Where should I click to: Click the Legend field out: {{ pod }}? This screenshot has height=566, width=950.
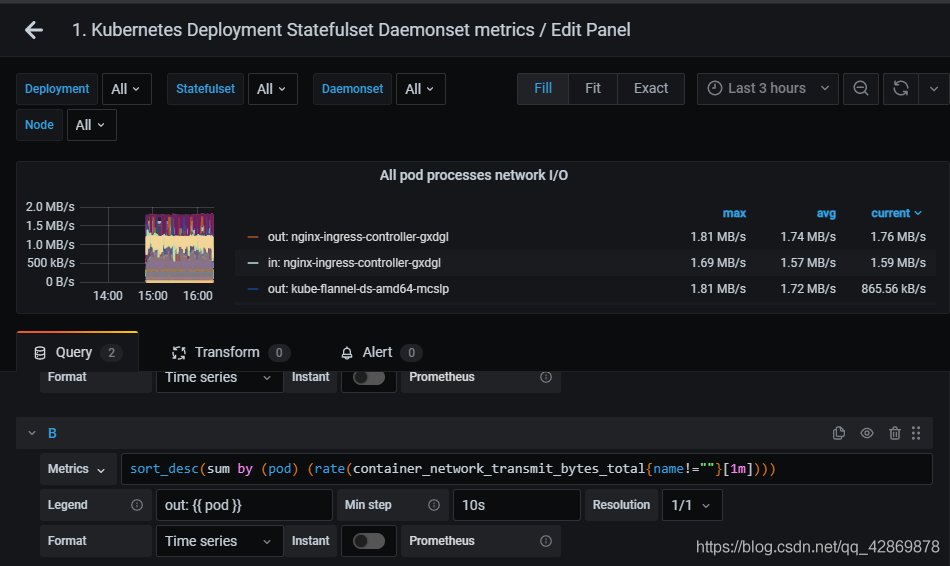click(x=244, y=505)
